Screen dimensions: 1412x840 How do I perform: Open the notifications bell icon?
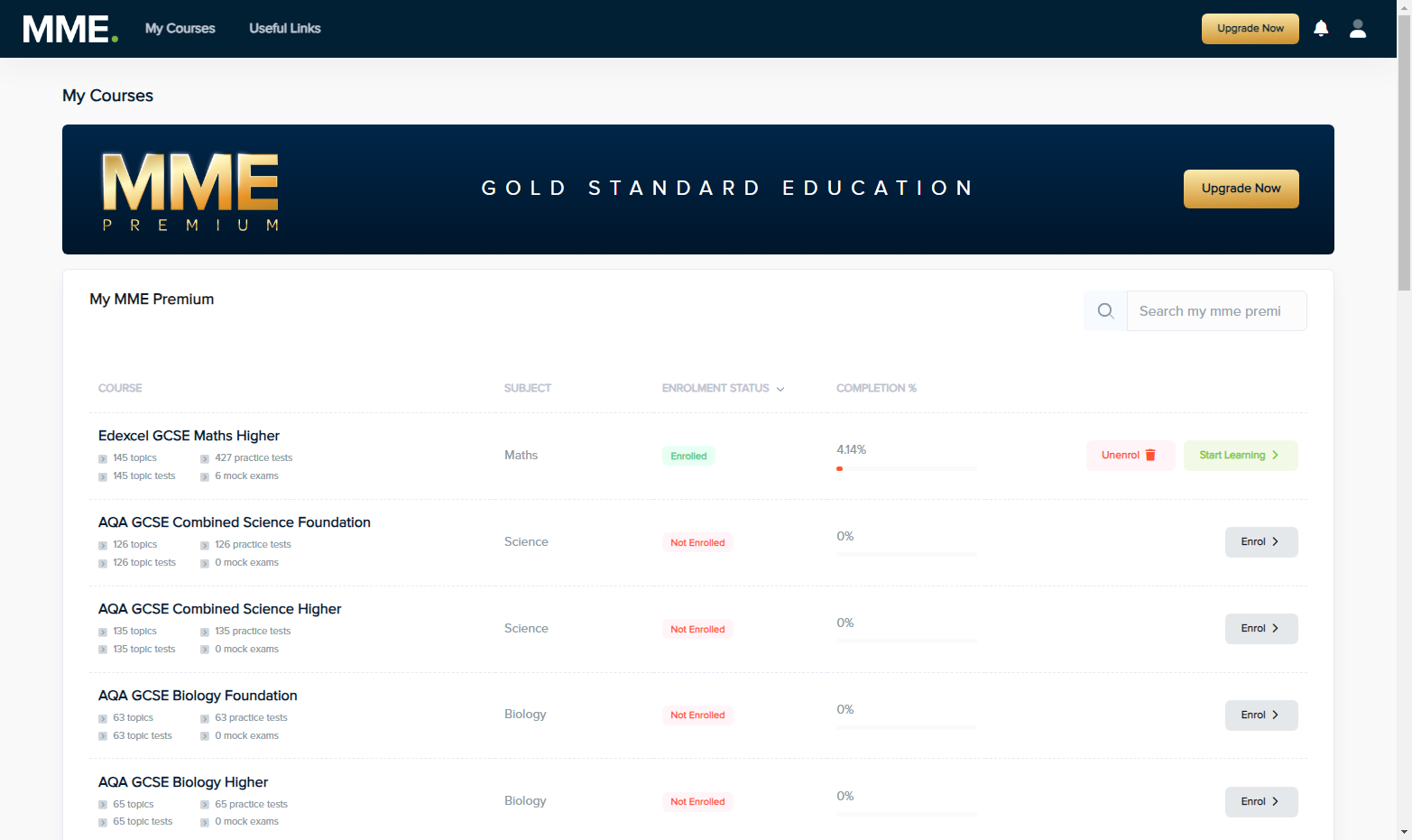point(1321,29)
